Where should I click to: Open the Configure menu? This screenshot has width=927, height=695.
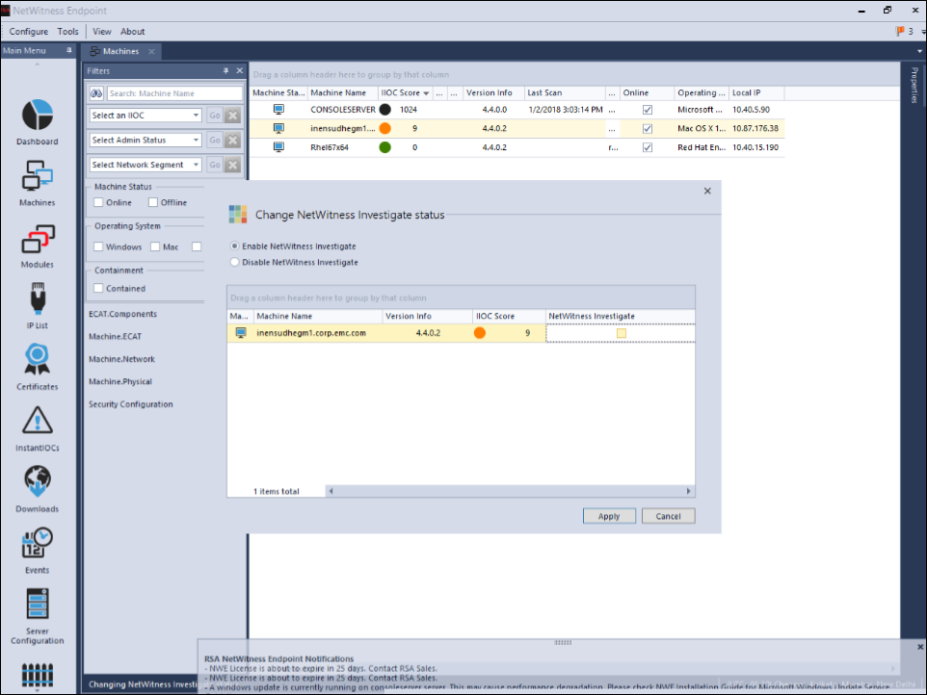pyautogui.click(x=28, y=32)
